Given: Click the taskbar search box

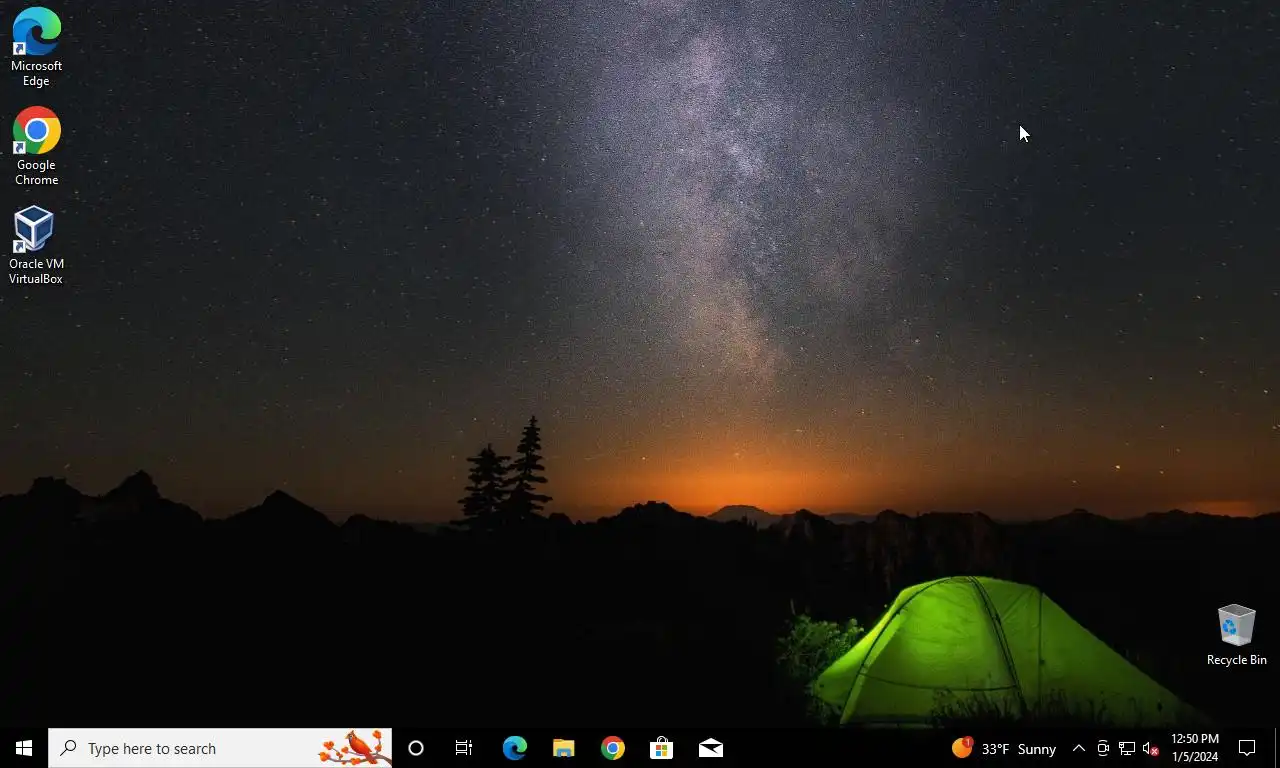Looking at the screenshot, I should 220,748.
